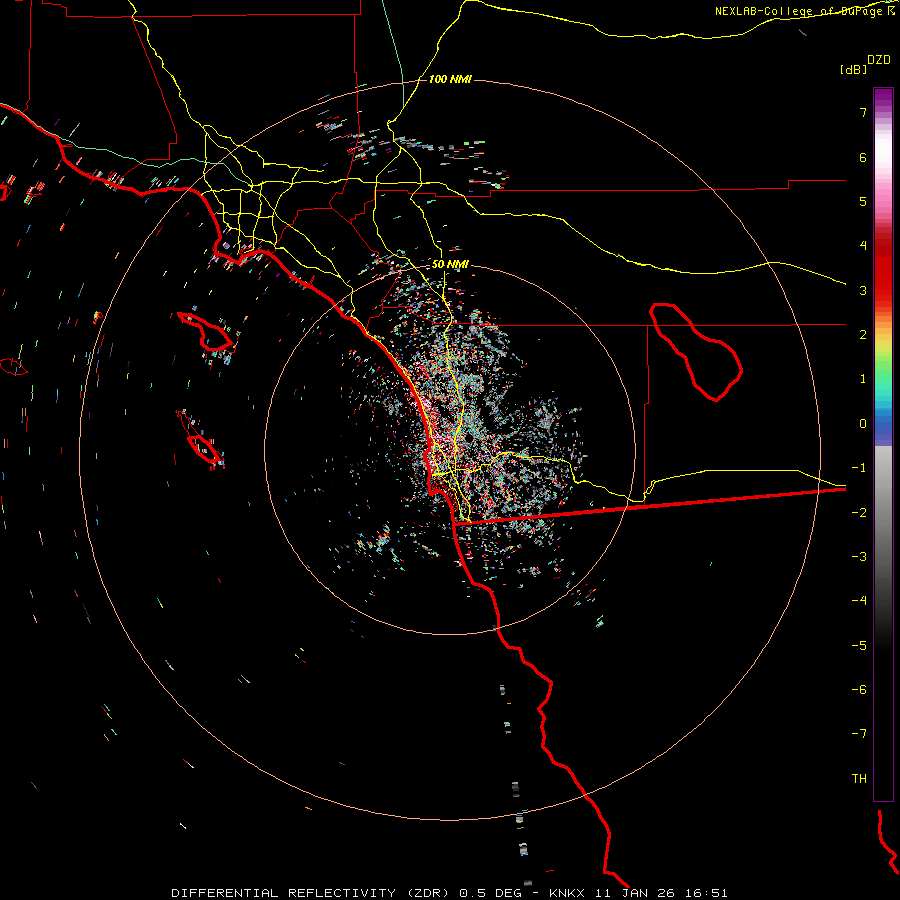Click the red Salton Sea outline
The width and height of the screenshot is (900, 900).
click(696, 351)
